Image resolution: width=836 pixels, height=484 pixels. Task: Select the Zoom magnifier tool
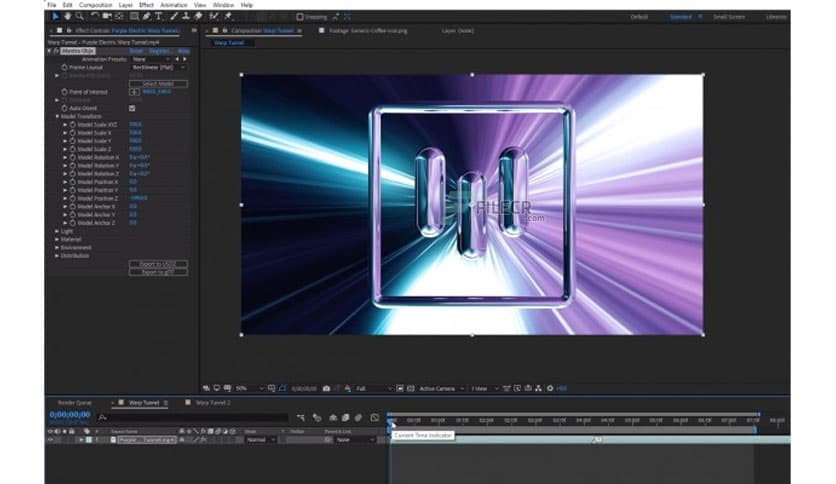pos(79,16)
